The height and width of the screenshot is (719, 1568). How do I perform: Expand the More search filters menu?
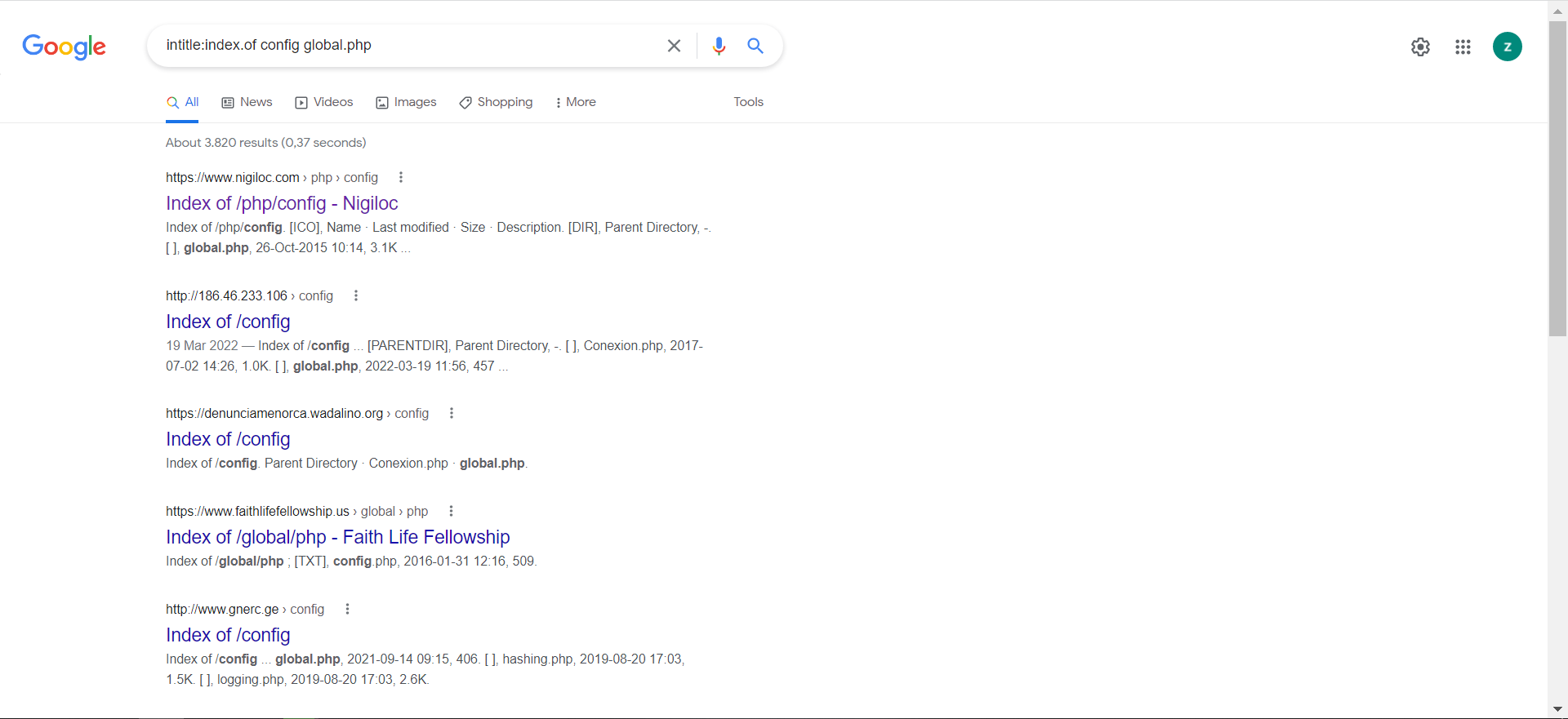pyautogui.click(x=576, y=102)
